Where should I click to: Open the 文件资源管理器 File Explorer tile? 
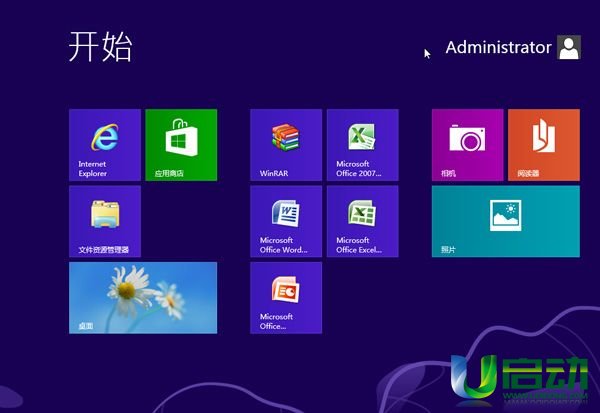coord(105,221)
